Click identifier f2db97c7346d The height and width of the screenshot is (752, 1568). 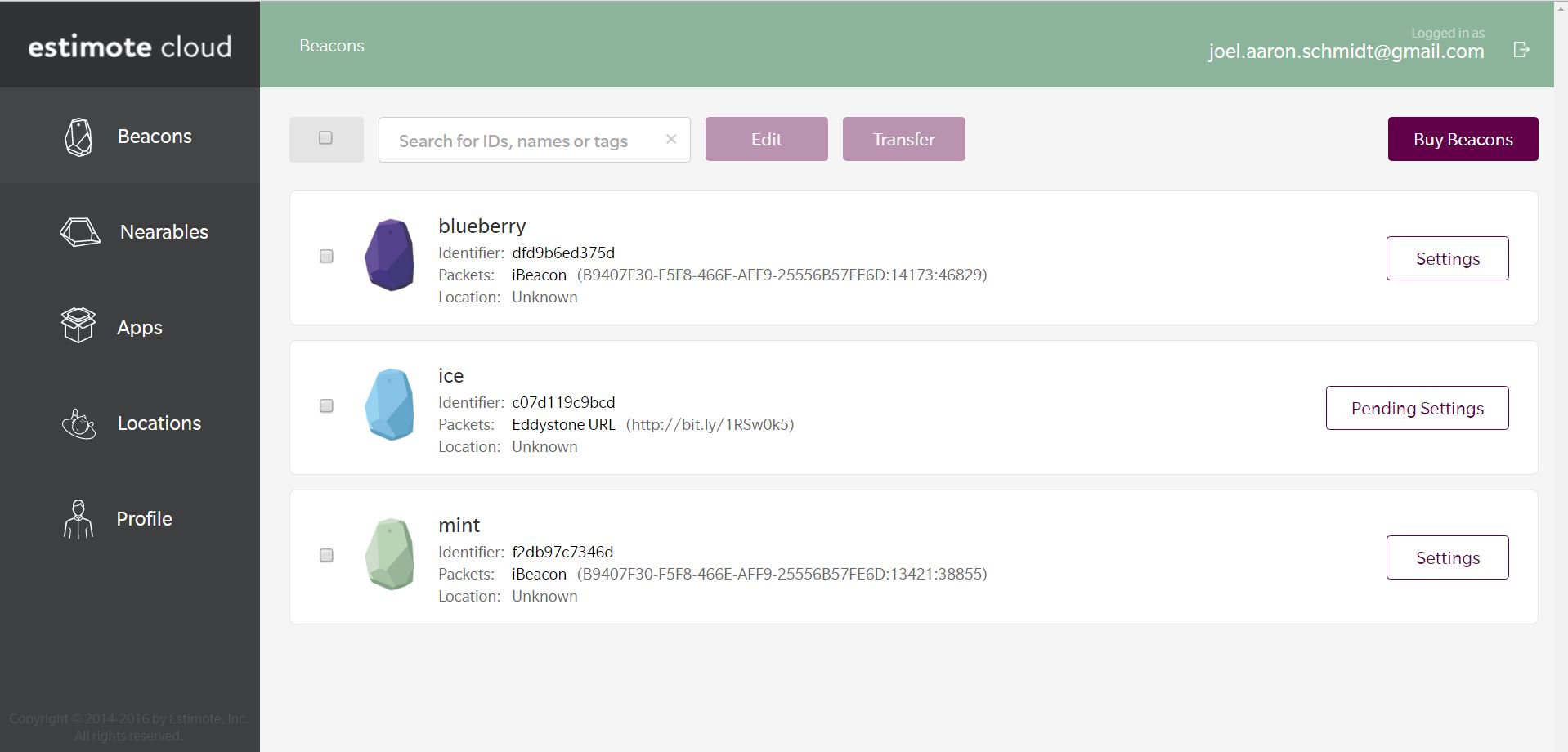(562, 553)
